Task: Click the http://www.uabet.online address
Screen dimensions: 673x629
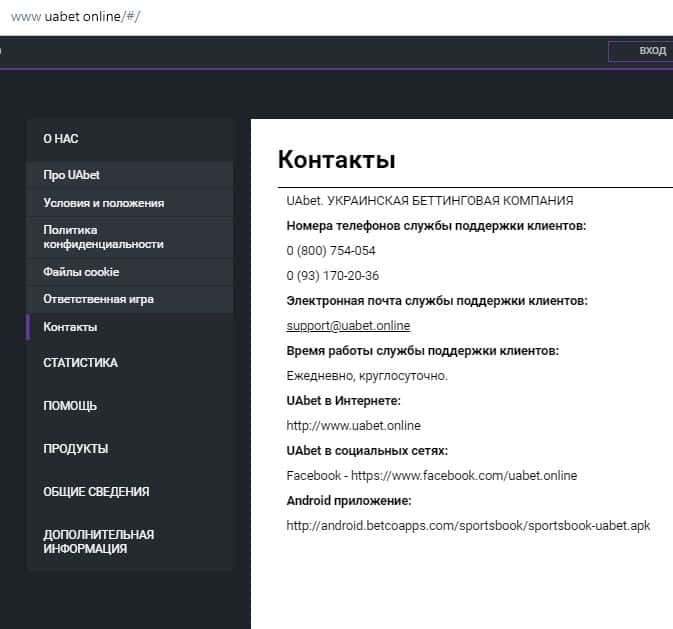Action: [353, 426]
